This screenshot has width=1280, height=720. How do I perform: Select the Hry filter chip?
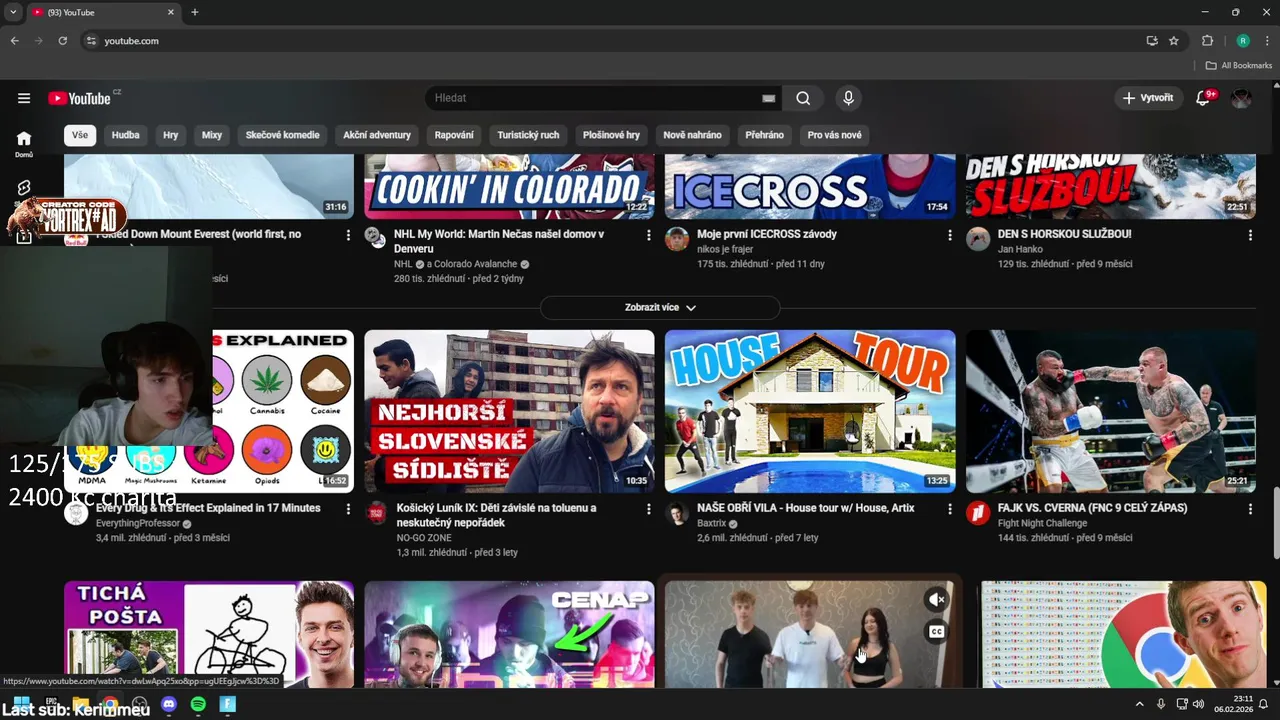click(171, 135)
